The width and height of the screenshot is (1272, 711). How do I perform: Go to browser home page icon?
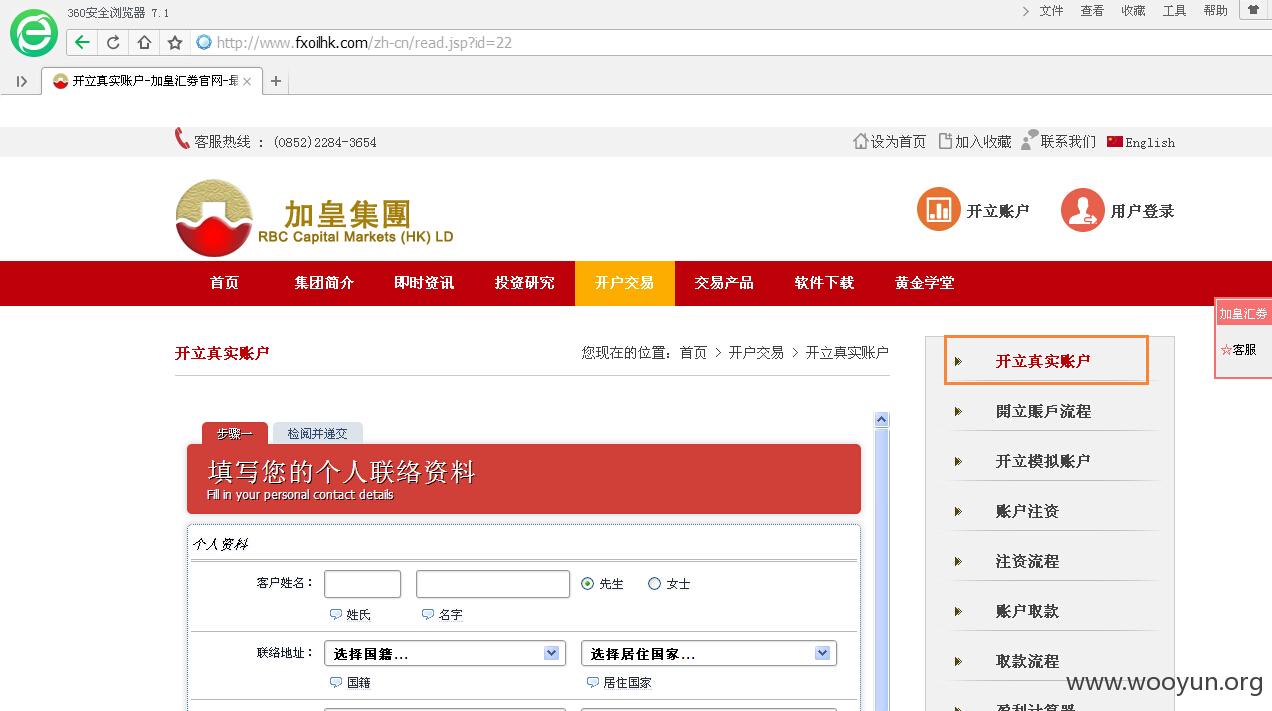pyautogui.click(x=144, y=42)
